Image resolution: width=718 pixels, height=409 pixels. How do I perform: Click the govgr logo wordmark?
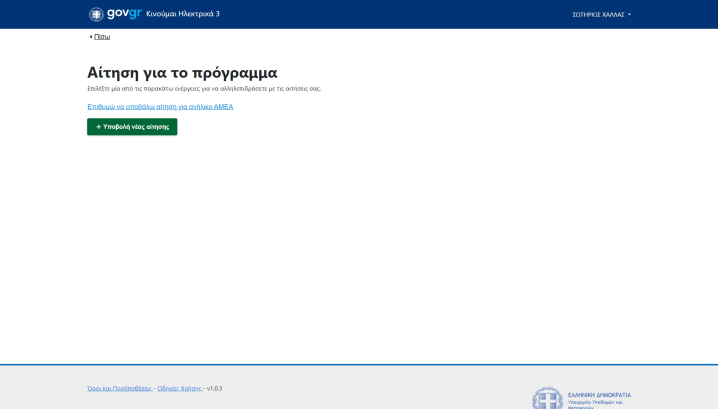(124, 14)
